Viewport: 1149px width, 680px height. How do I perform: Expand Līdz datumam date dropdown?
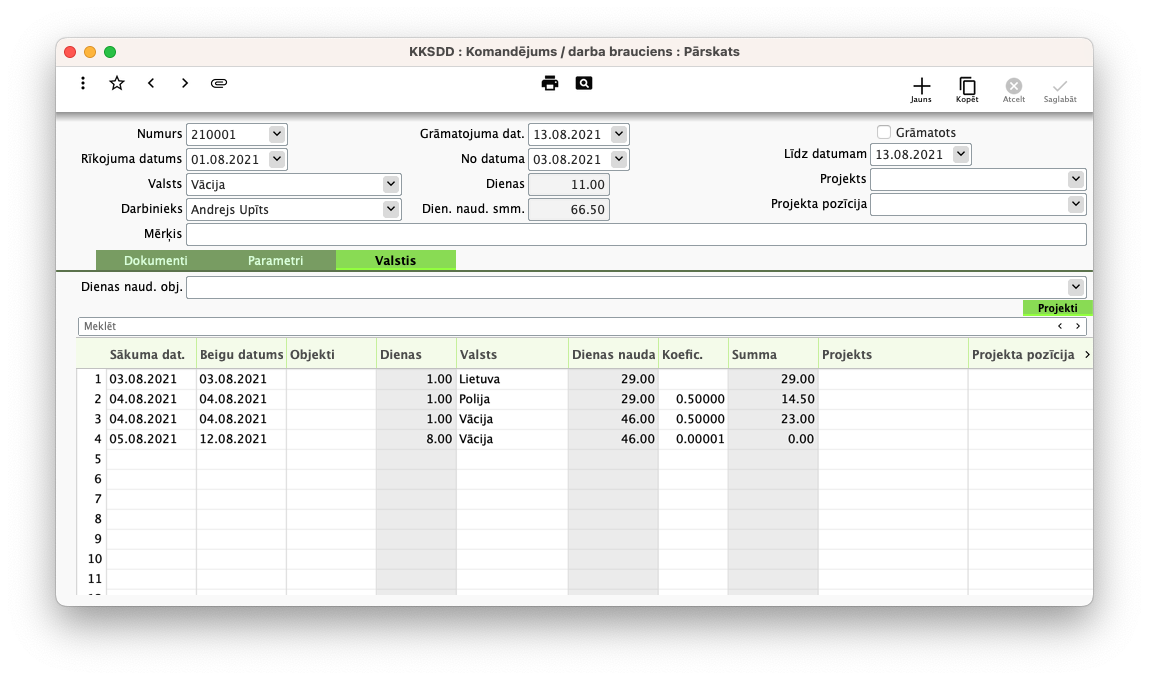tap(961, 154)
